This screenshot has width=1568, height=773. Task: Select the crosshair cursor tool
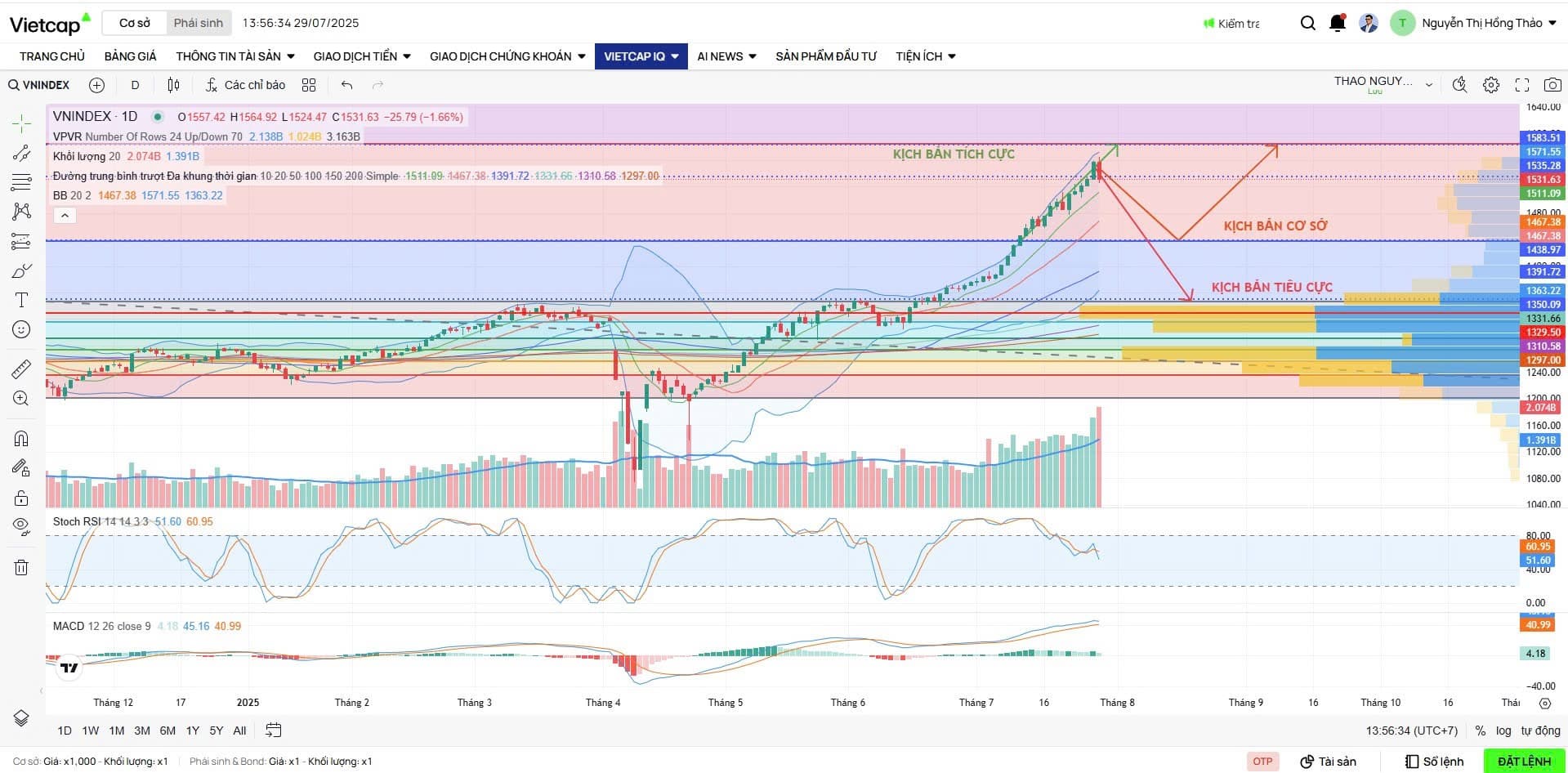click(21, 123)
